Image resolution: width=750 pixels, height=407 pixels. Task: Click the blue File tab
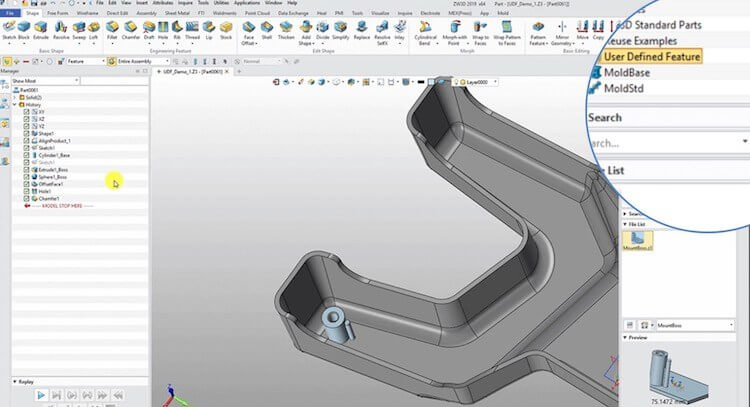tap(10, 13)
